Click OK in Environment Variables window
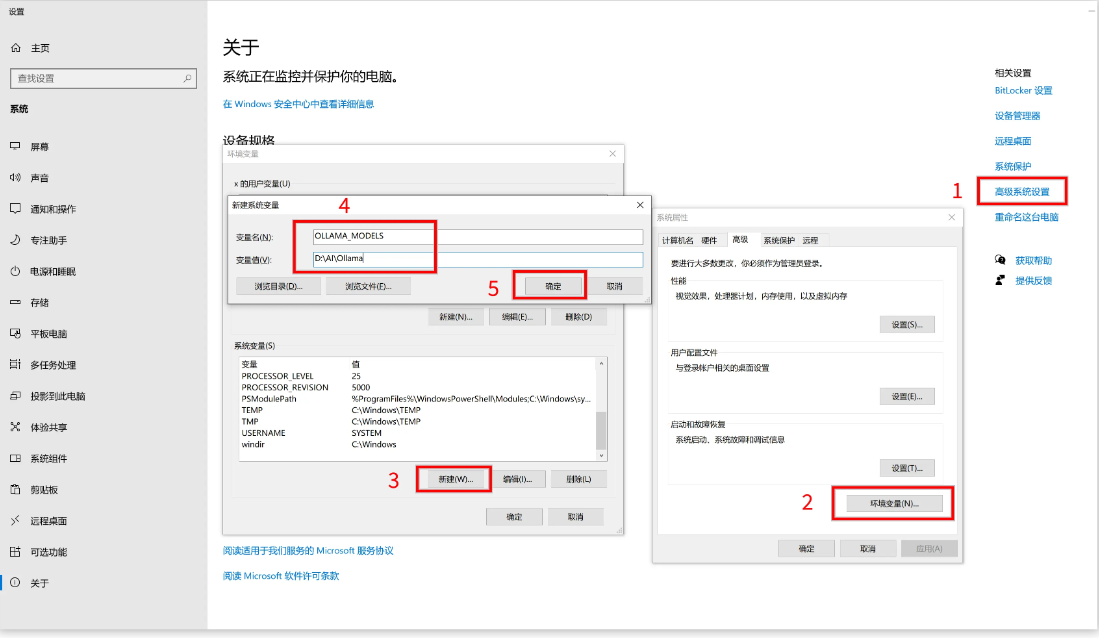 tap(514, 517)
